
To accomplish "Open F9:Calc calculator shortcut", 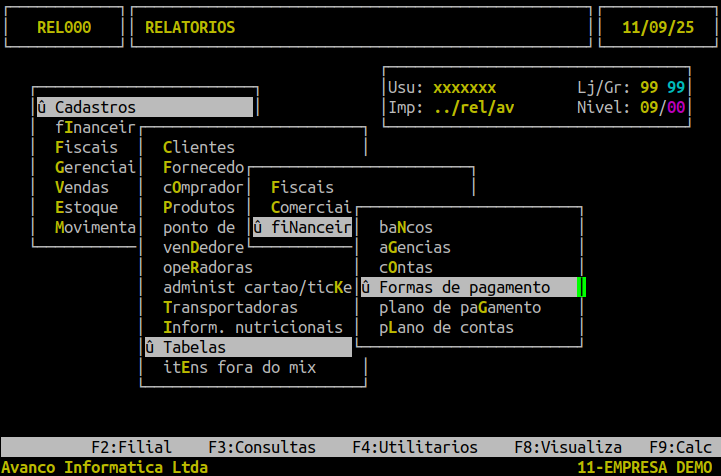I will (680, 448).
